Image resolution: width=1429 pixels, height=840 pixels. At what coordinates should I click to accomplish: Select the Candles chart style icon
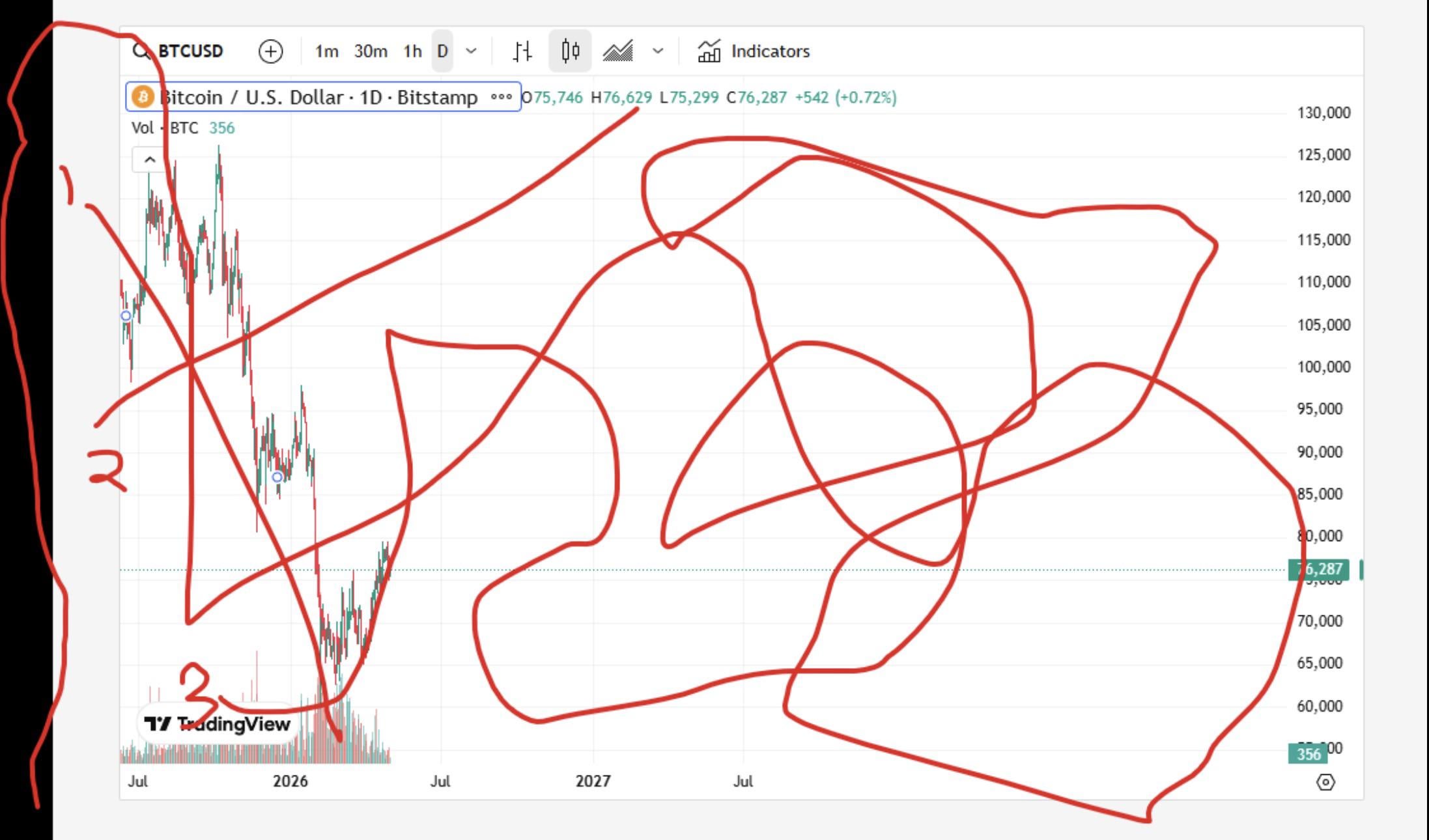[x=570, y=51]
